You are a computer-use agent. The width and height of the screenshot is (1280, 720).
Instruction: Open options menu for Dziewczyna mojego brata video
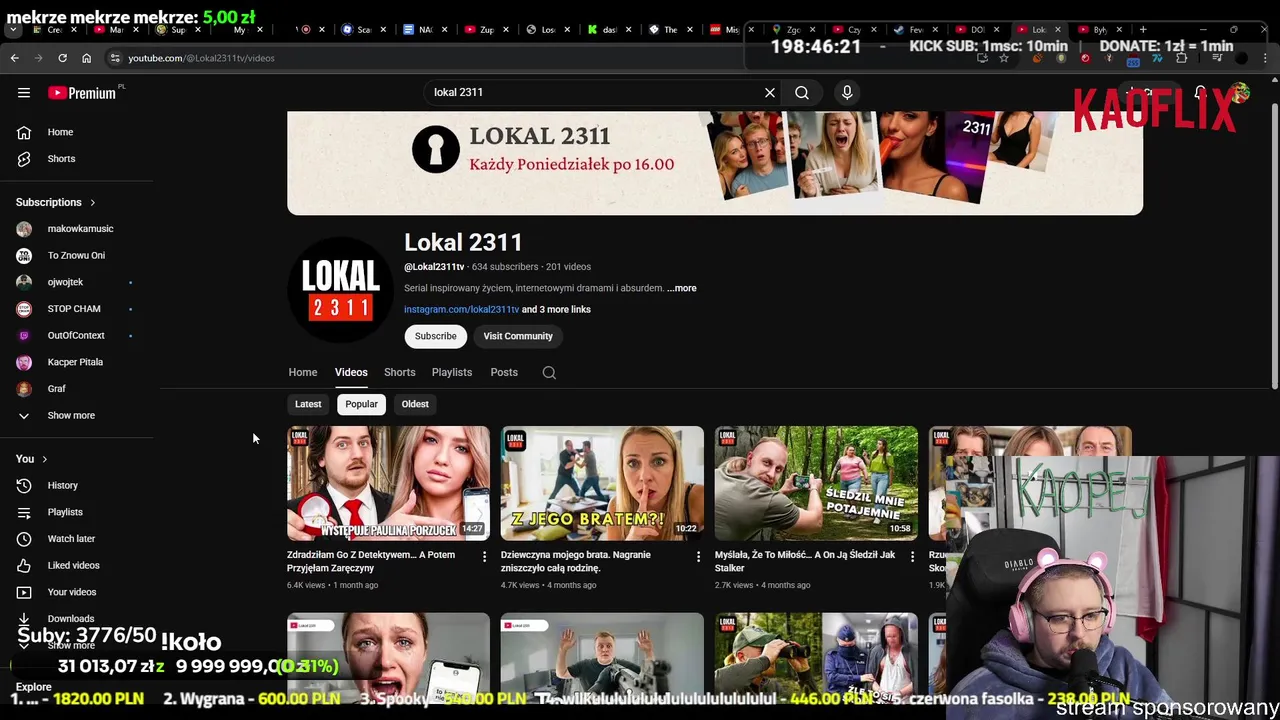coord(698,556)
